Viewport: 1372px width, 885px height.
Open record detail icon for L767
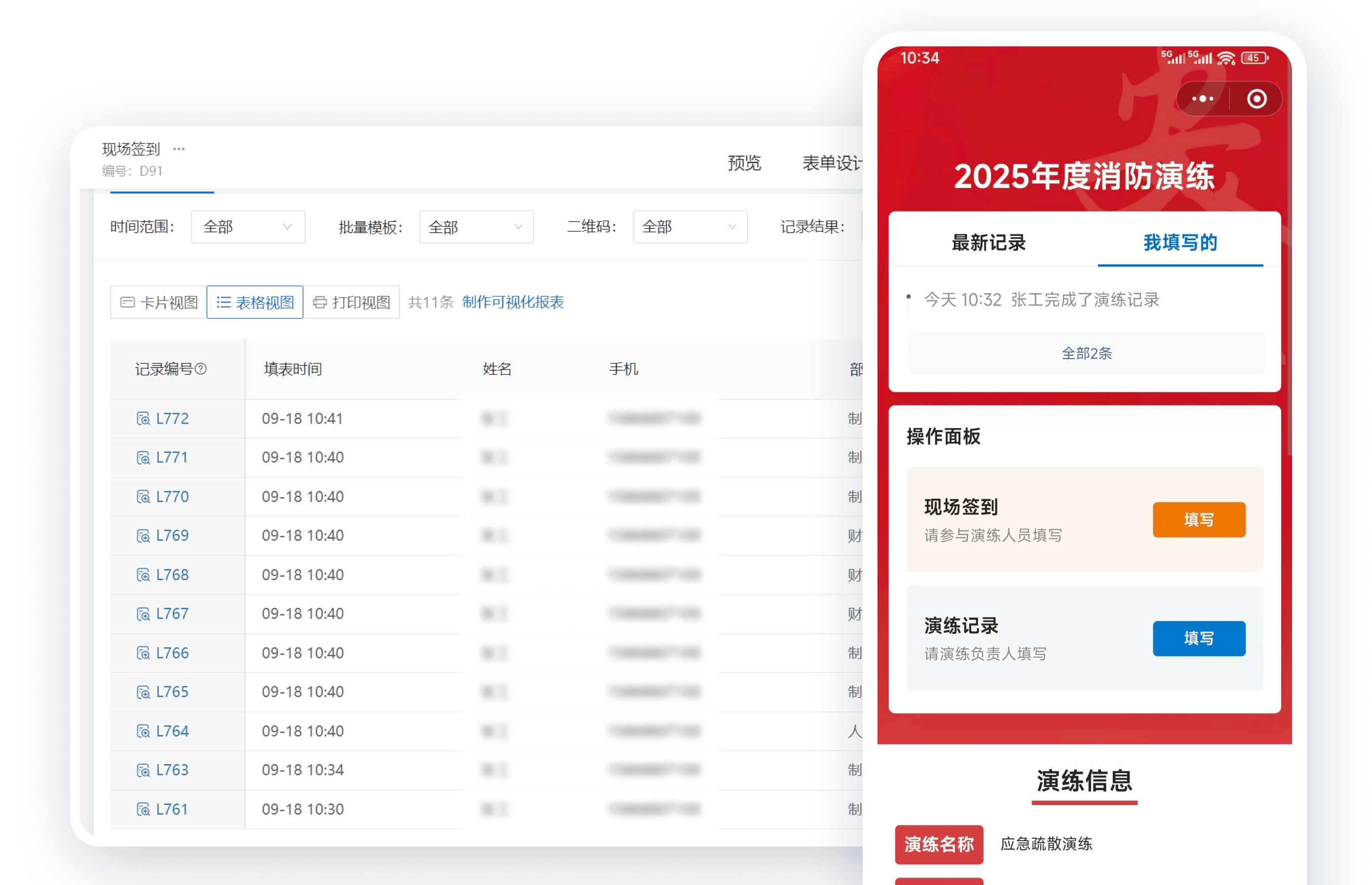tap(143, 614)
